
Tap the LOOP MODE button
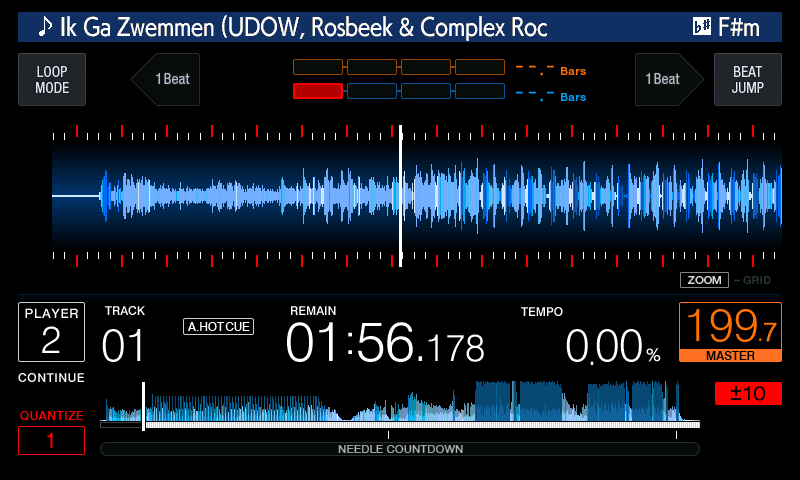(x=52, y=80)
